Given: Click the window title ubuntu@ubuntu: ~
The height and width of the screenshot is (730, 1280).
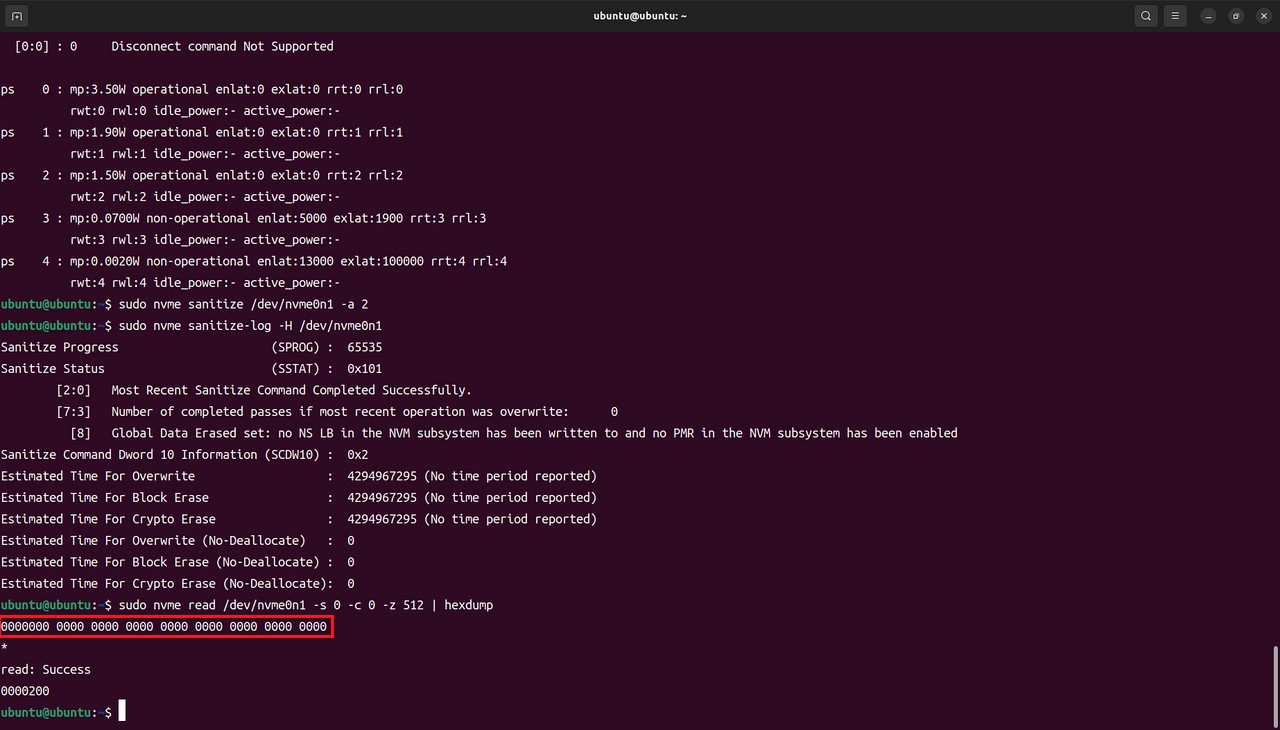Looking at the screenshot, I should [640, 16].
